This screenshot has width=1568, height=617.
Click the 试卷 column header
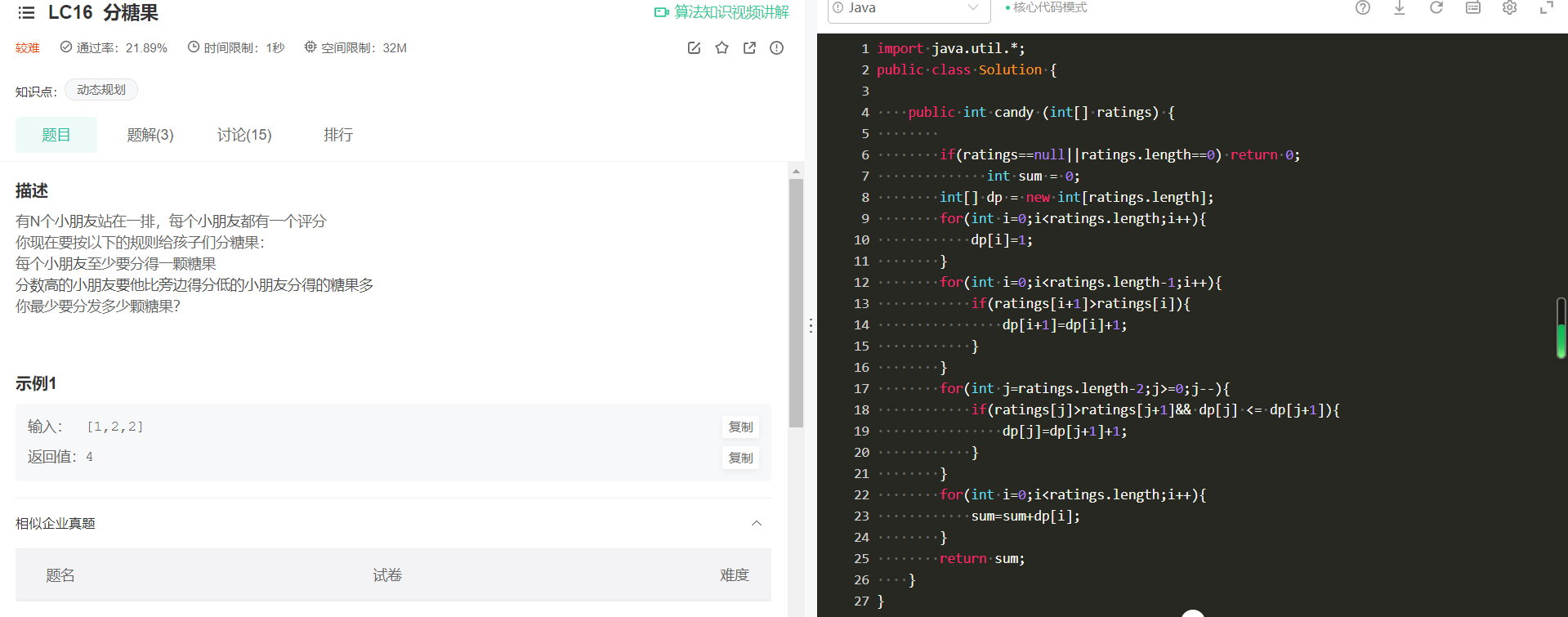tap(387, 575)
